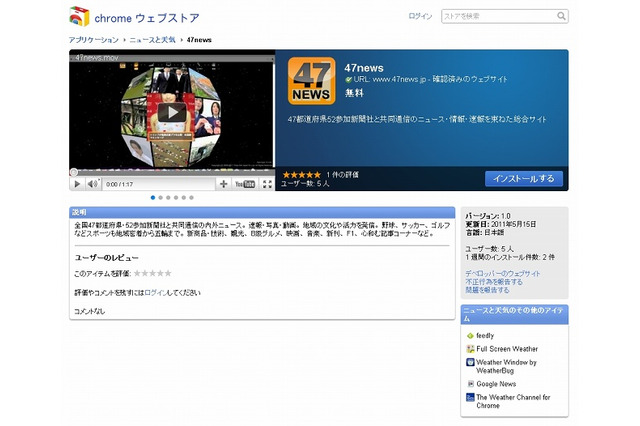Click the コメントなし text
Screen dimensions: 640x426
[x=89, y=311]
